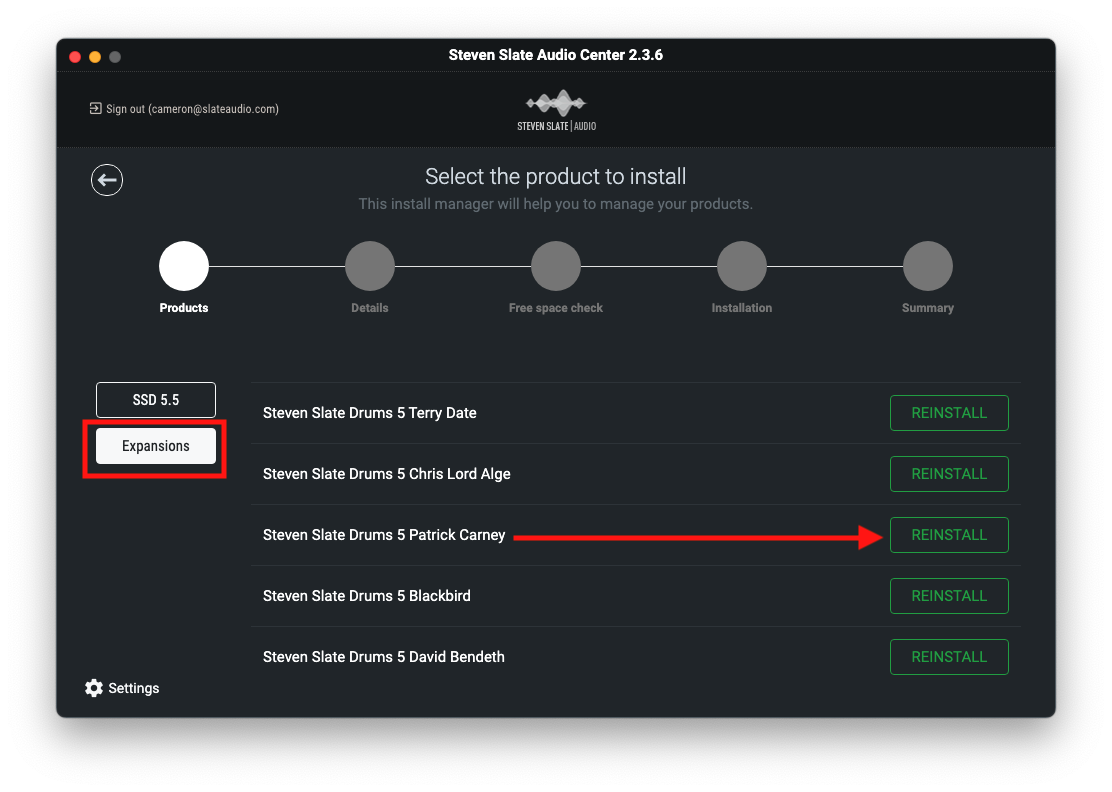Select 'Steven Slate Drums 5 David Bendeth' text
The height and width of the screenshot is (792, 1112).
(384, 657)
